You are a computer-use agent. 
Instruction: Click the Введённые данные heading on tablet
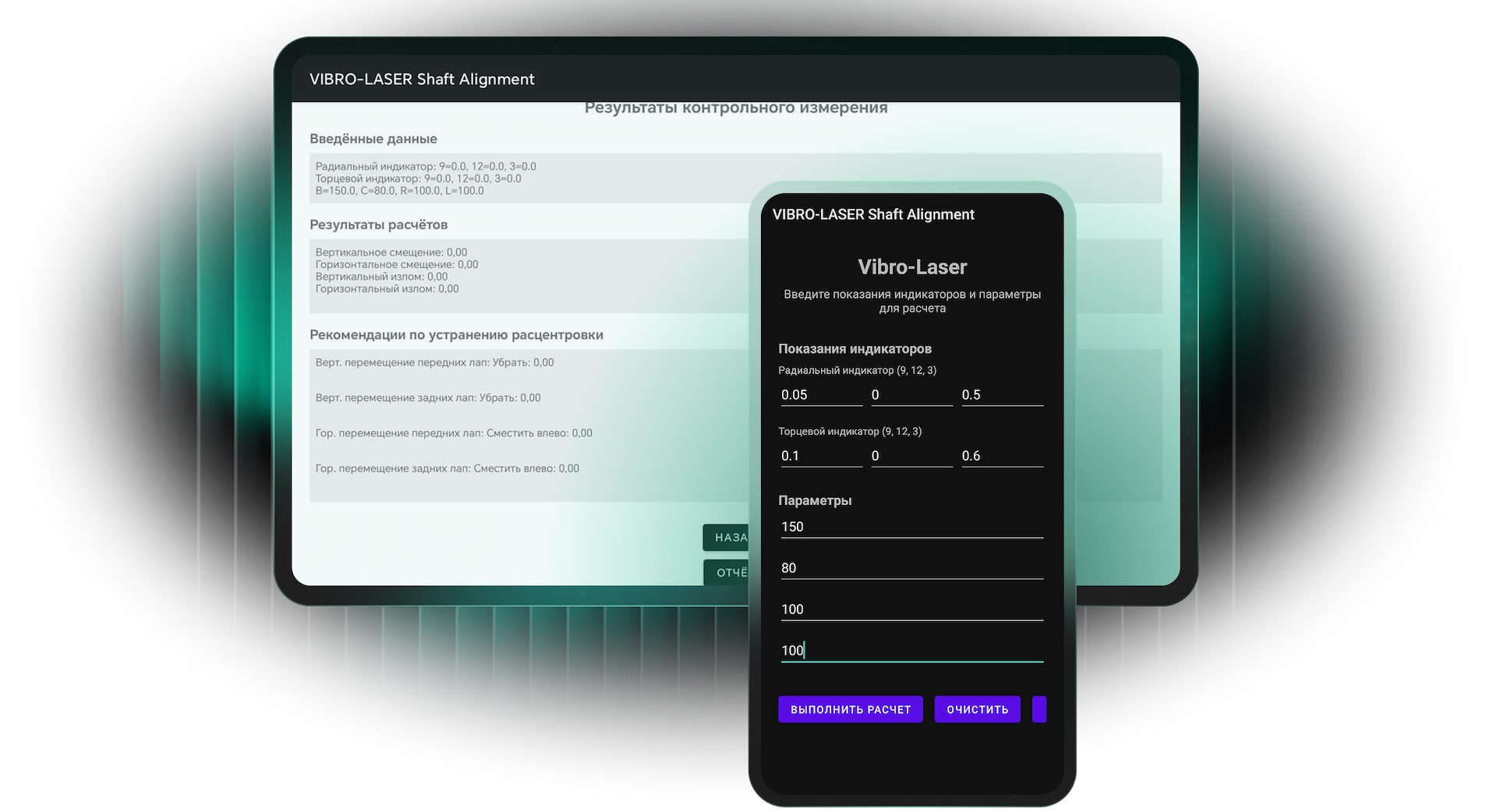click(373, 139)
